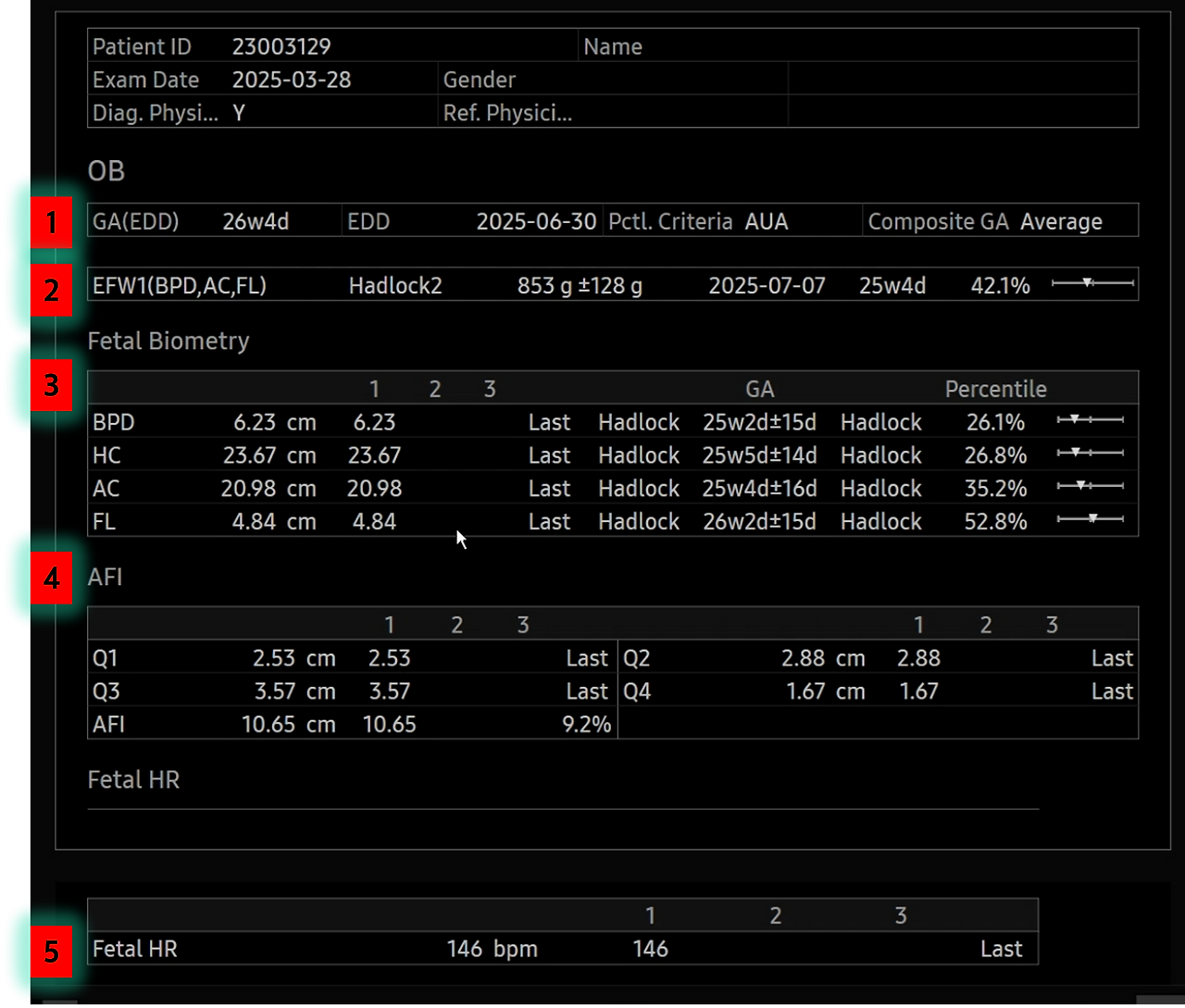
Task: Select the Hadlock2 formula entry
Action: (x=395, y=285)
